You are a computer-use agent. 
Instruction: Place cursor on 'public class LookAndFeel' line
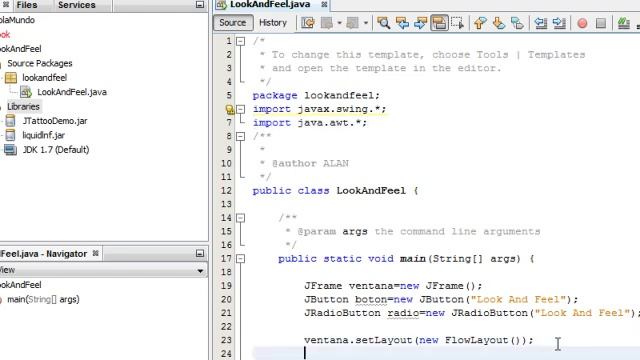tap(335, 191)
